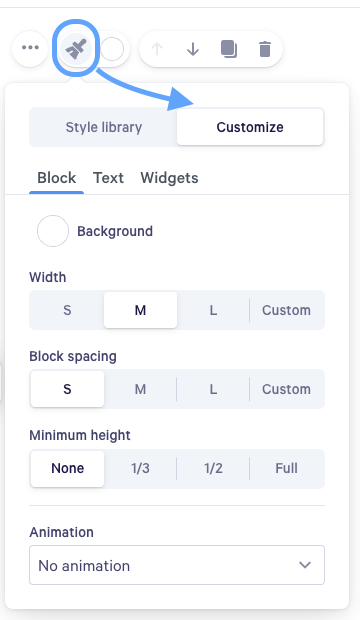This screenshot has width=360, height=620.
Task: Click the paintbrush style icon
Action: [76, 49]
